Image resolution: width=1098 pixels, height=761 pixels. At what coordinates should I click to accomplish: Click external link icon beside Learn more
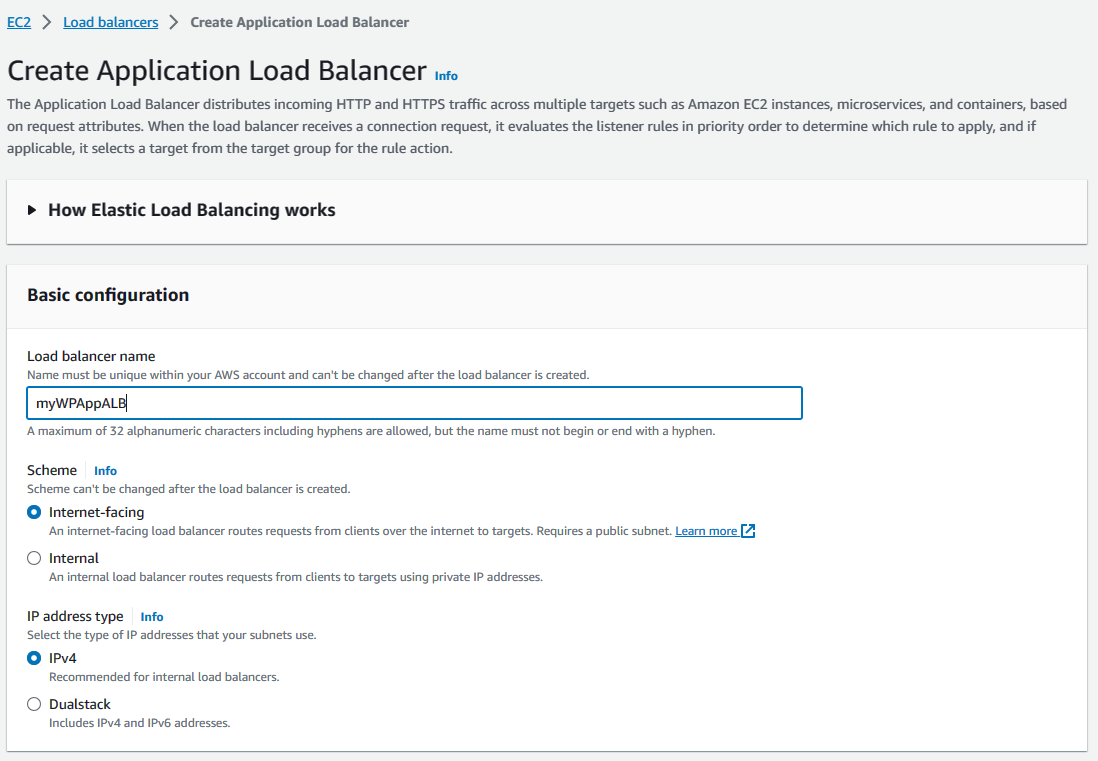point(748,531)
